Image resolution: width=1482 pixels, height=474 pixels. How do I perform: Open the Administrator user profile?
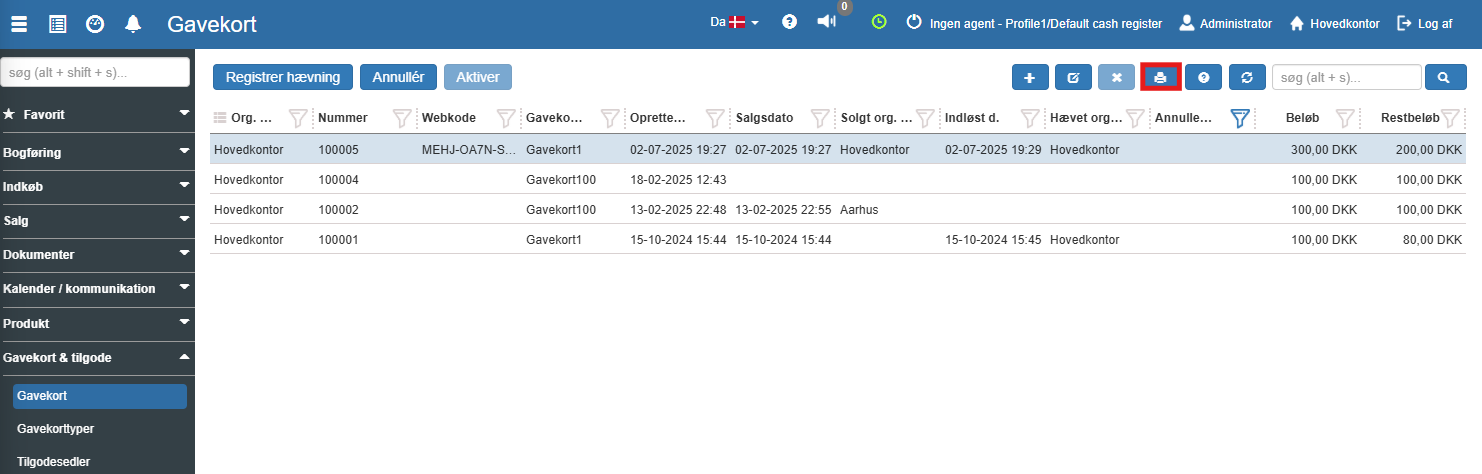pyautogui.click(x=1226, y=23)
